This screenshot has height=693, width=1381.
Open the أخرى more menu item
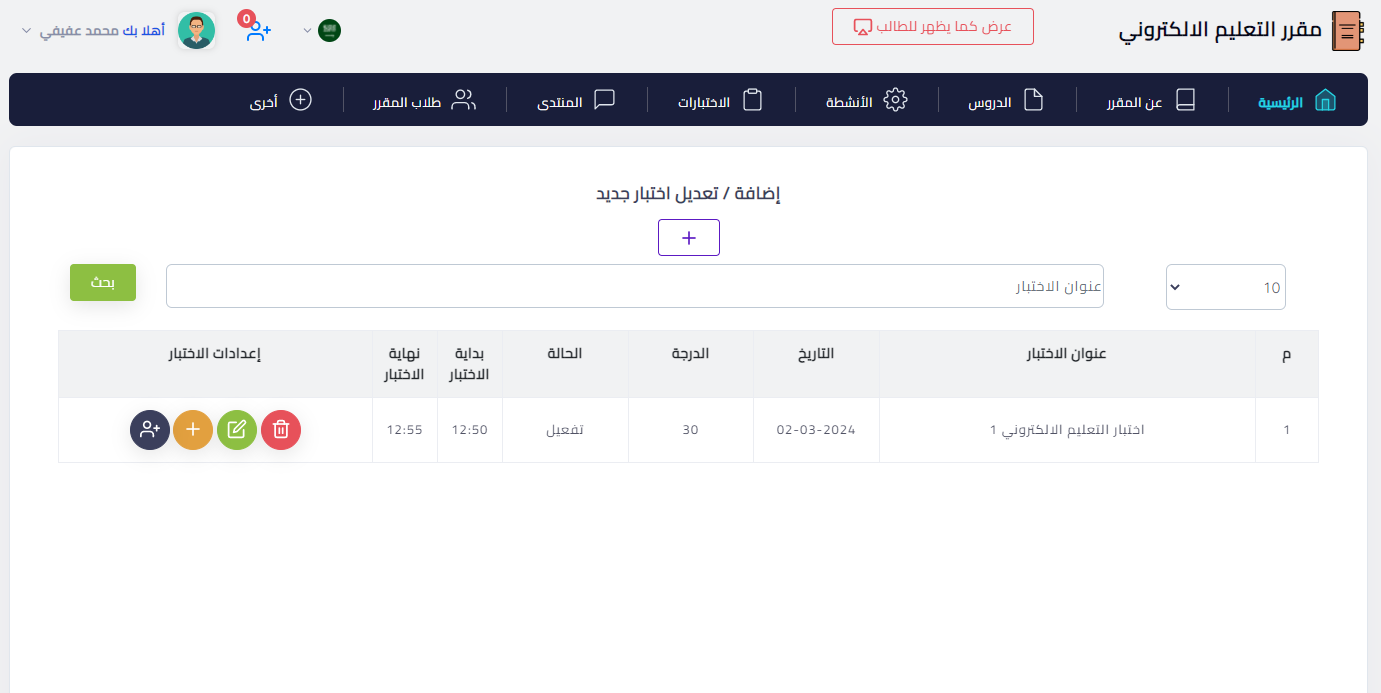(281, 101)
